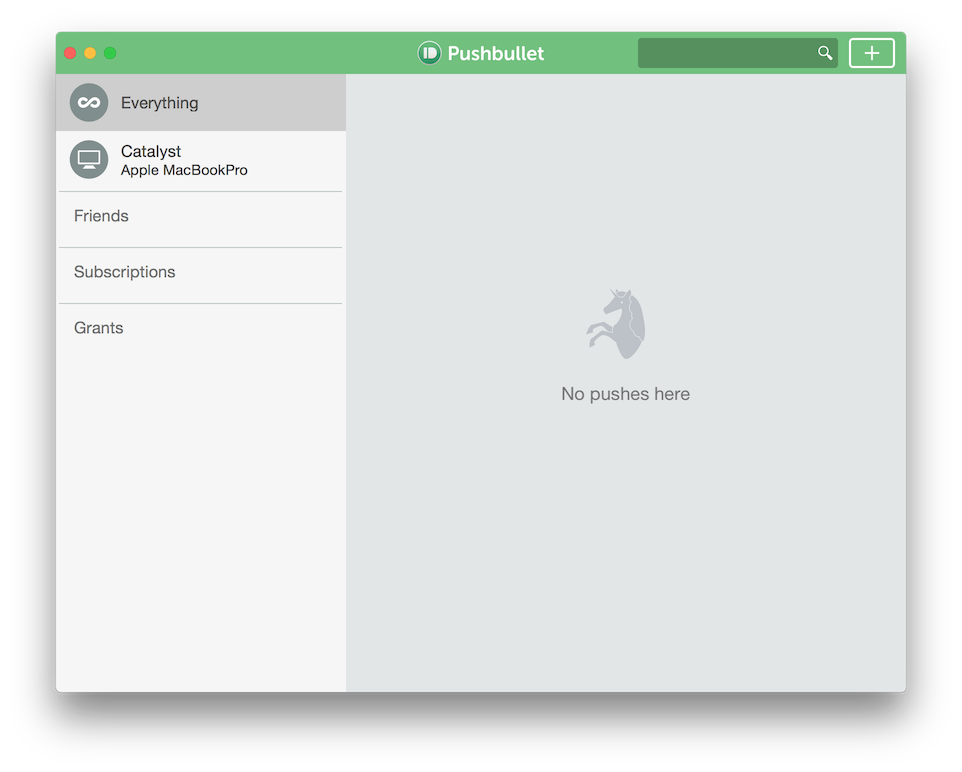Open the Subscriptions section
This screenshot has width=962, height=772.
pos(125,272)
